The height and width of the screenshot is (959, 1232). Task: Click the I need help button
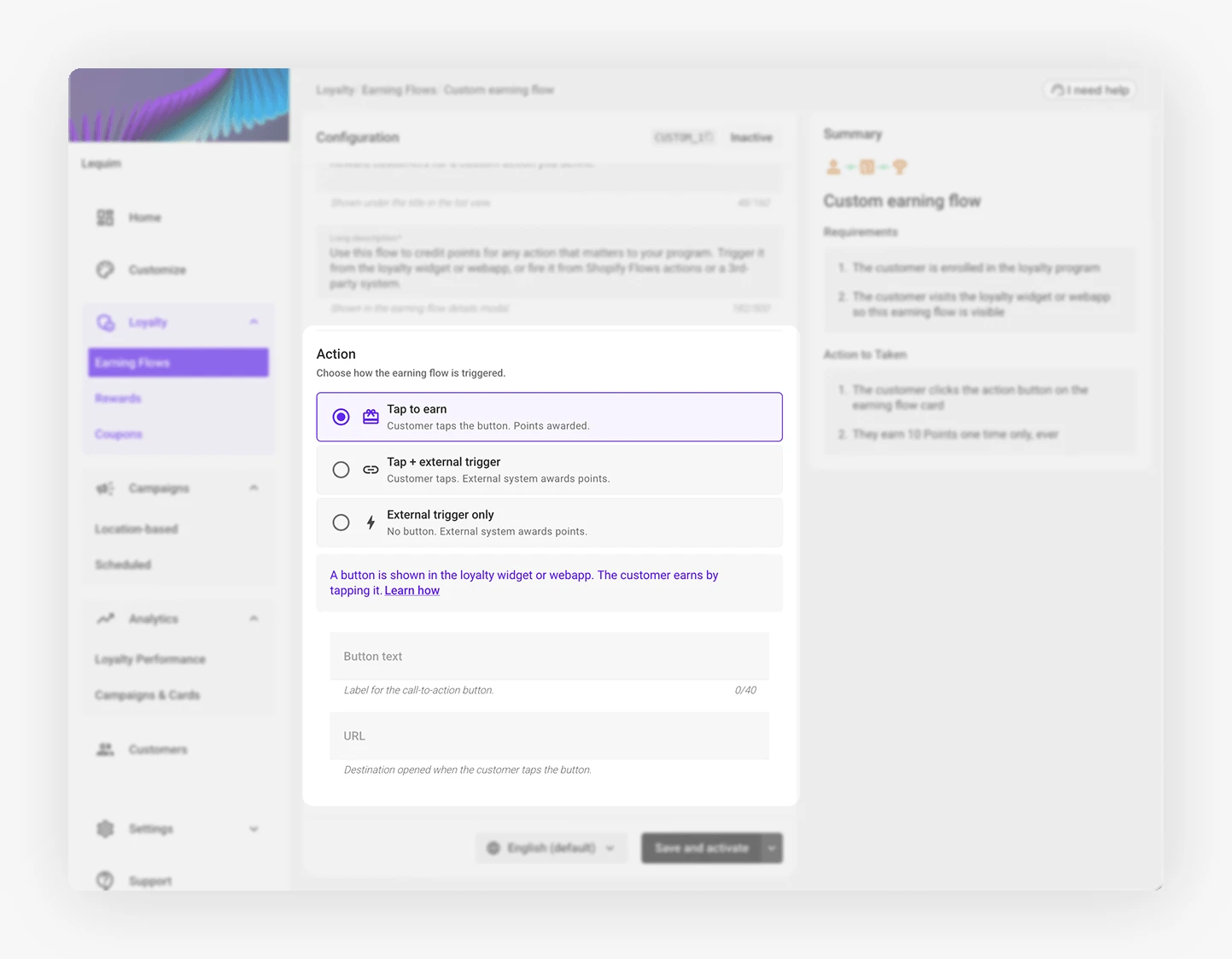[1089, 90]
